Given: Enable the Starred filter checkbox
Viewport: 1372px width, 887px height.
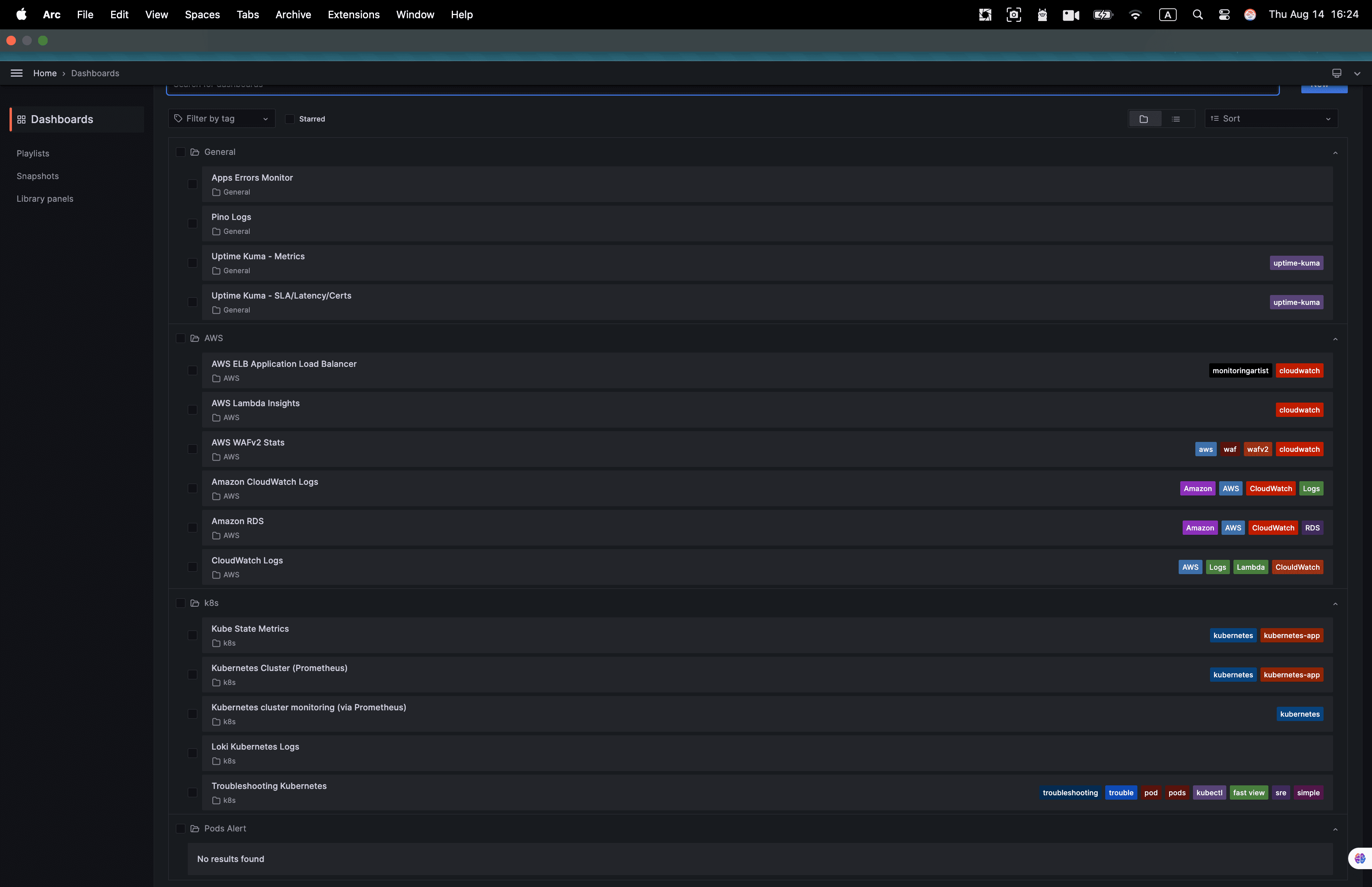Looking at the screenshot, I should click(x=291, y=119).
